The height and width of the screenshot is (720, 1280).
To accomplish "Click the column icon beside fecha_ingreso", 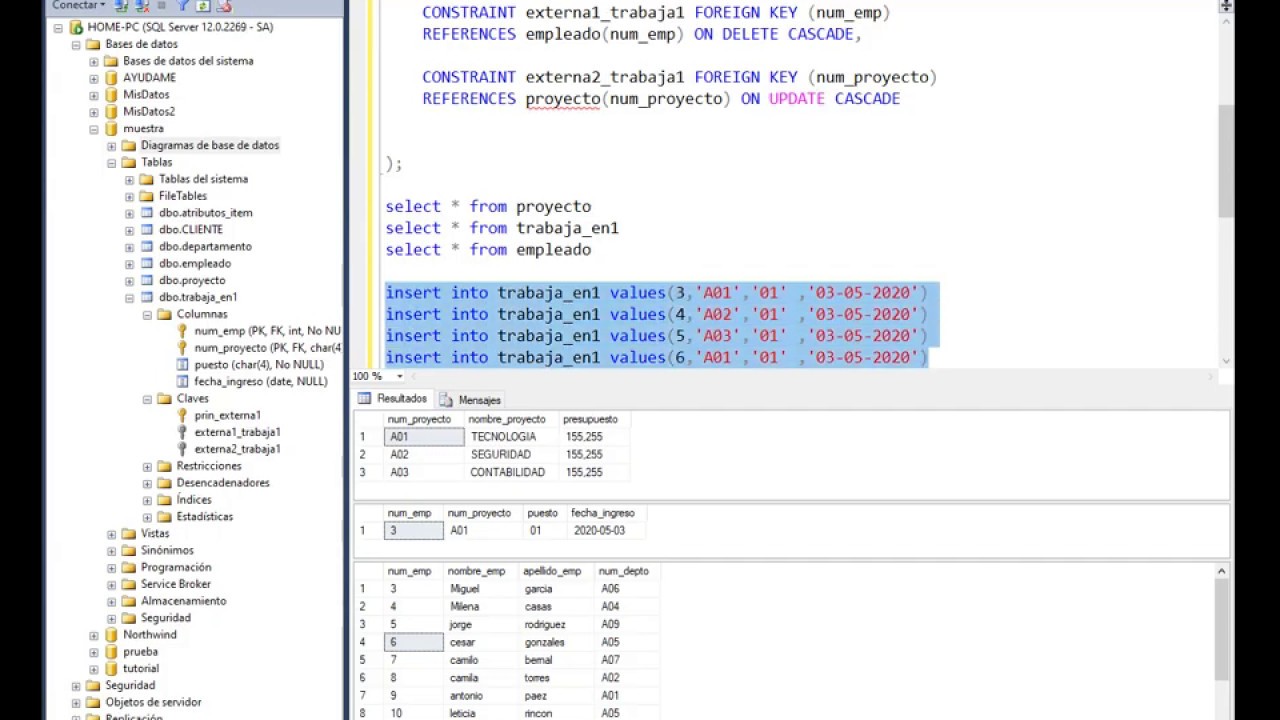I will pos(183,382).
